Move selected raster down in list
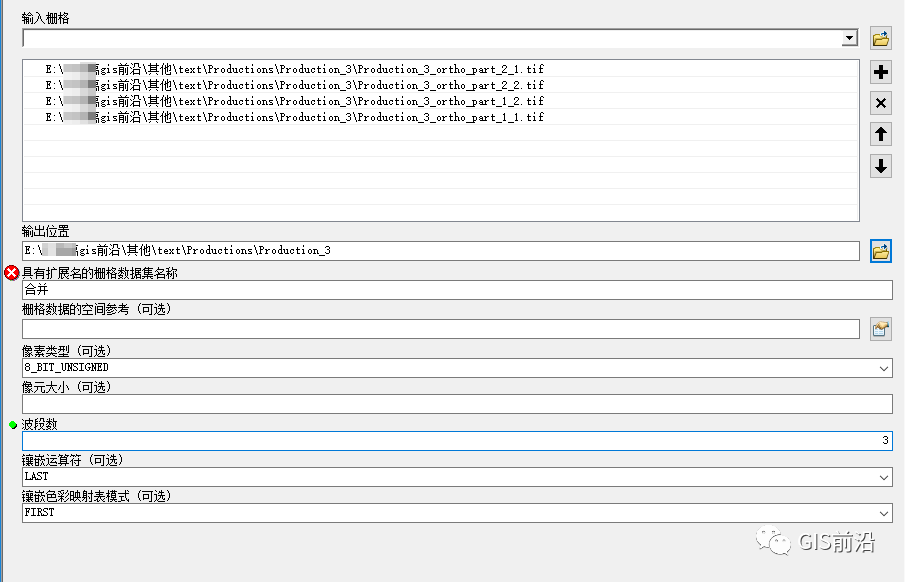The height and width of the screenshot is (582, 905). click(x=881, y=166)
